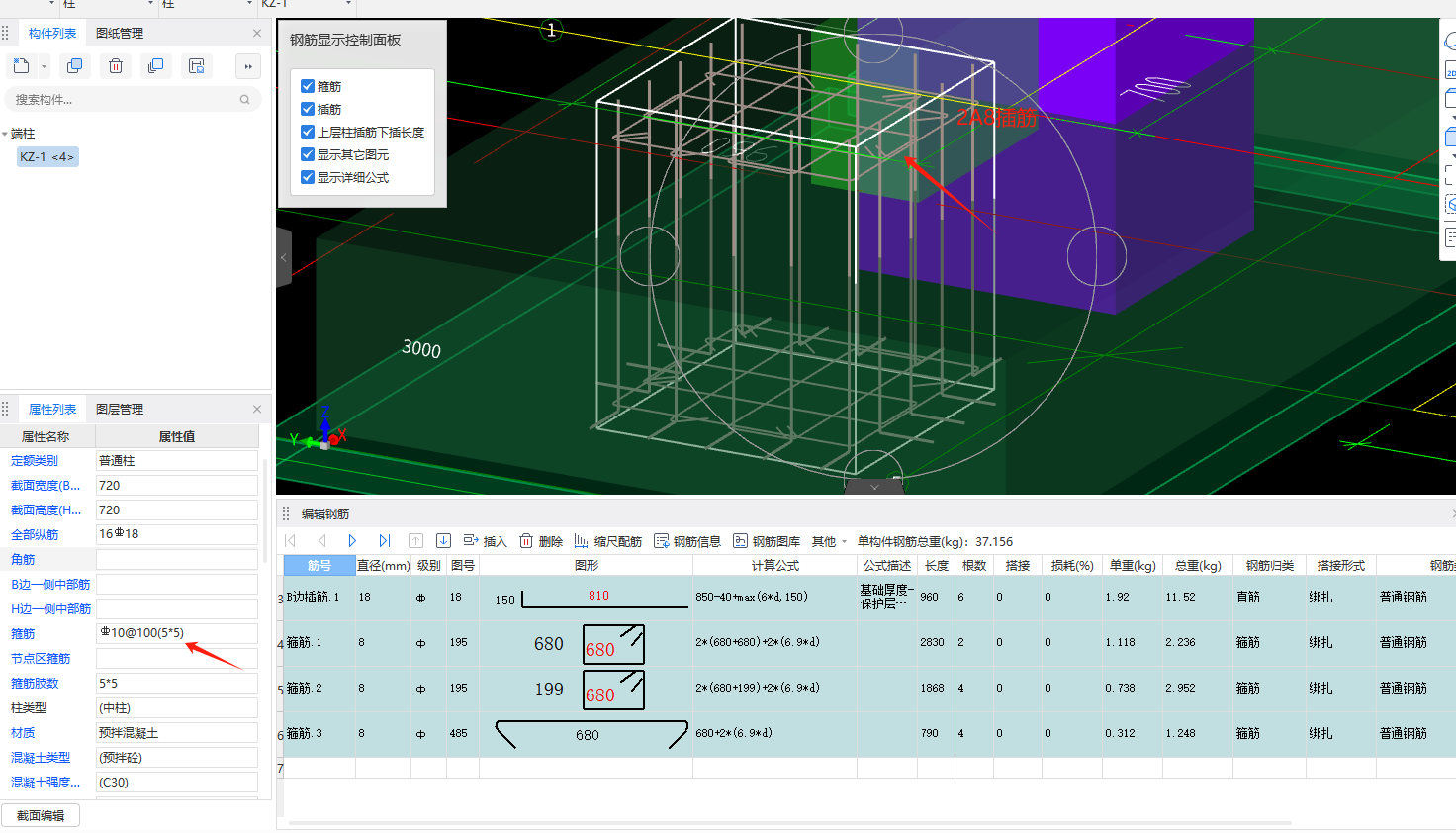Click the dashed selection frame icon
1456x833 pixels.
pyautogui.click(x=1450, y=175)
